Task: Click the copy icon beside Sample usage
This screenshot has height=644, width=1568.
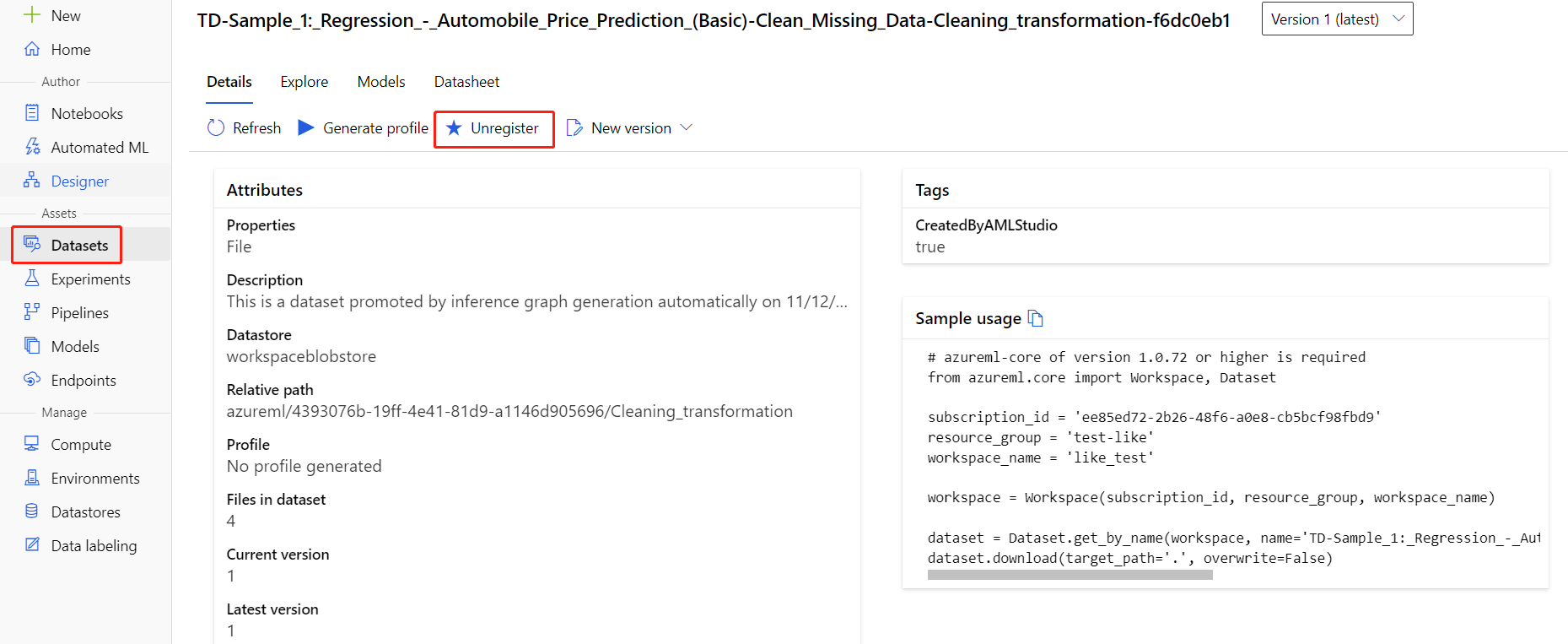Action: coord(1036,318)
